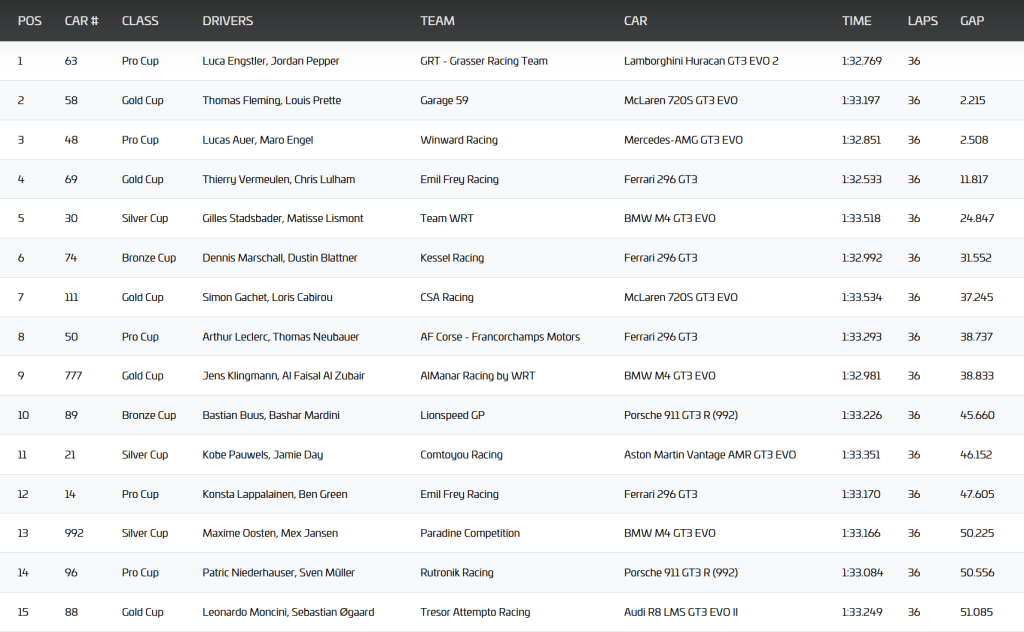Click Lamborghini Huracan GT3 EVO 2
The image size is (1024, 632).
[701, 61]
